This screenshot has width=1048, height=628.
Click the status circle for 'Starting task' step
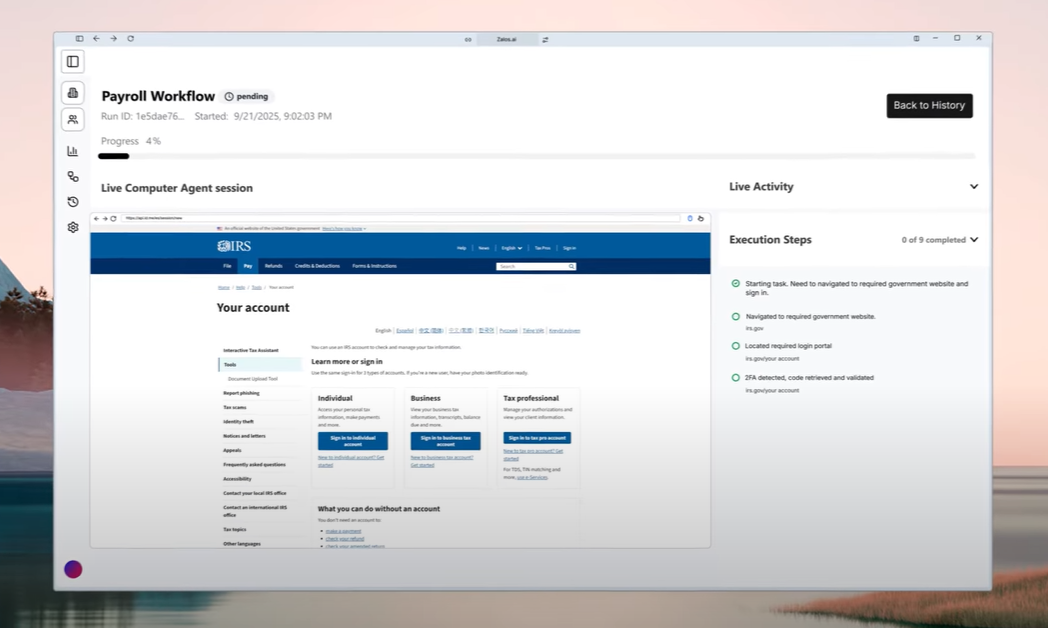click(x=736, y=284)
